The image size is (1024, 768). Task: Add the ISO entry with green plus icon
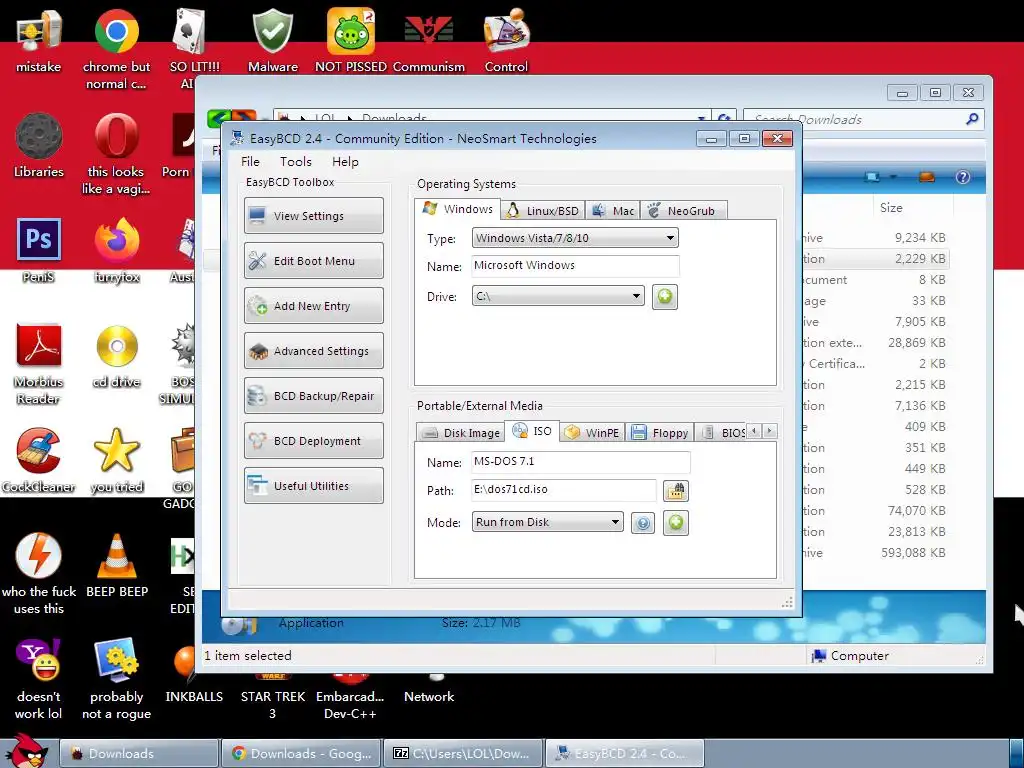coord(676,522)
